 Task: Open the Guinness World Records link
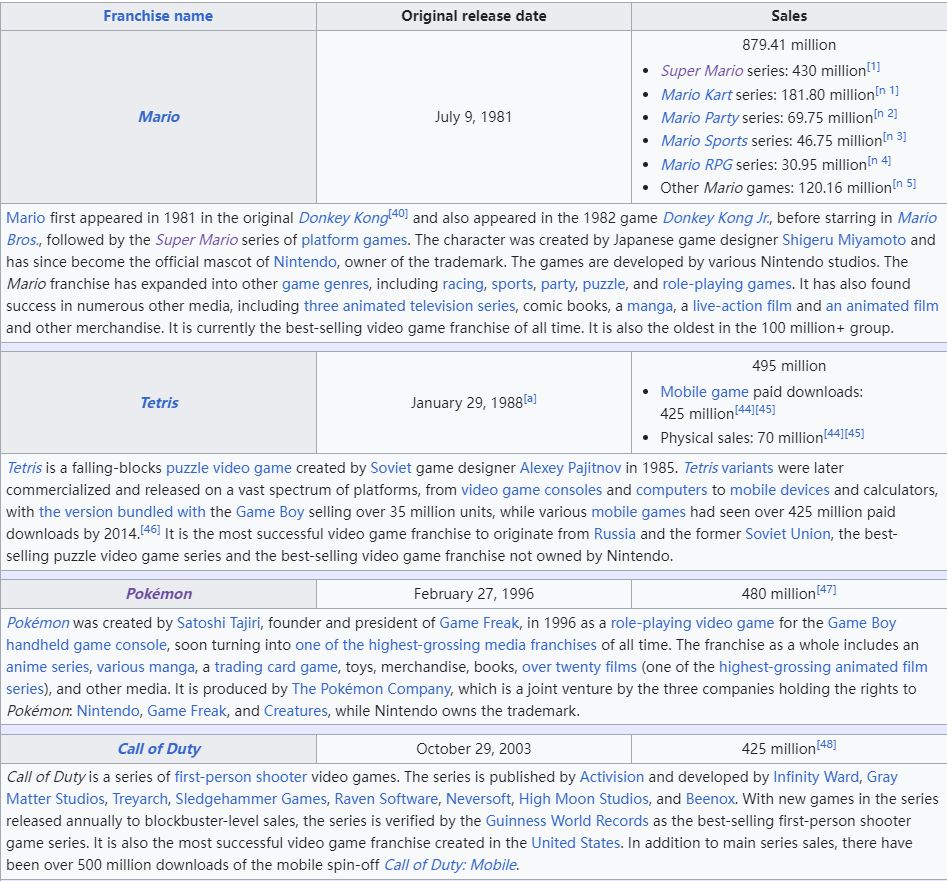click(567, 821)
